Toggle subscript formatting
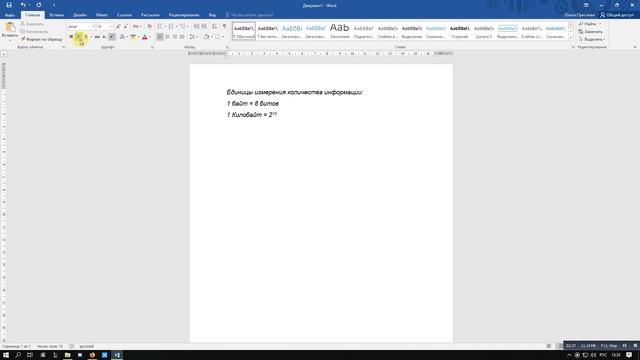The height and width of the screenshot is (360, 640). [104, 37]
